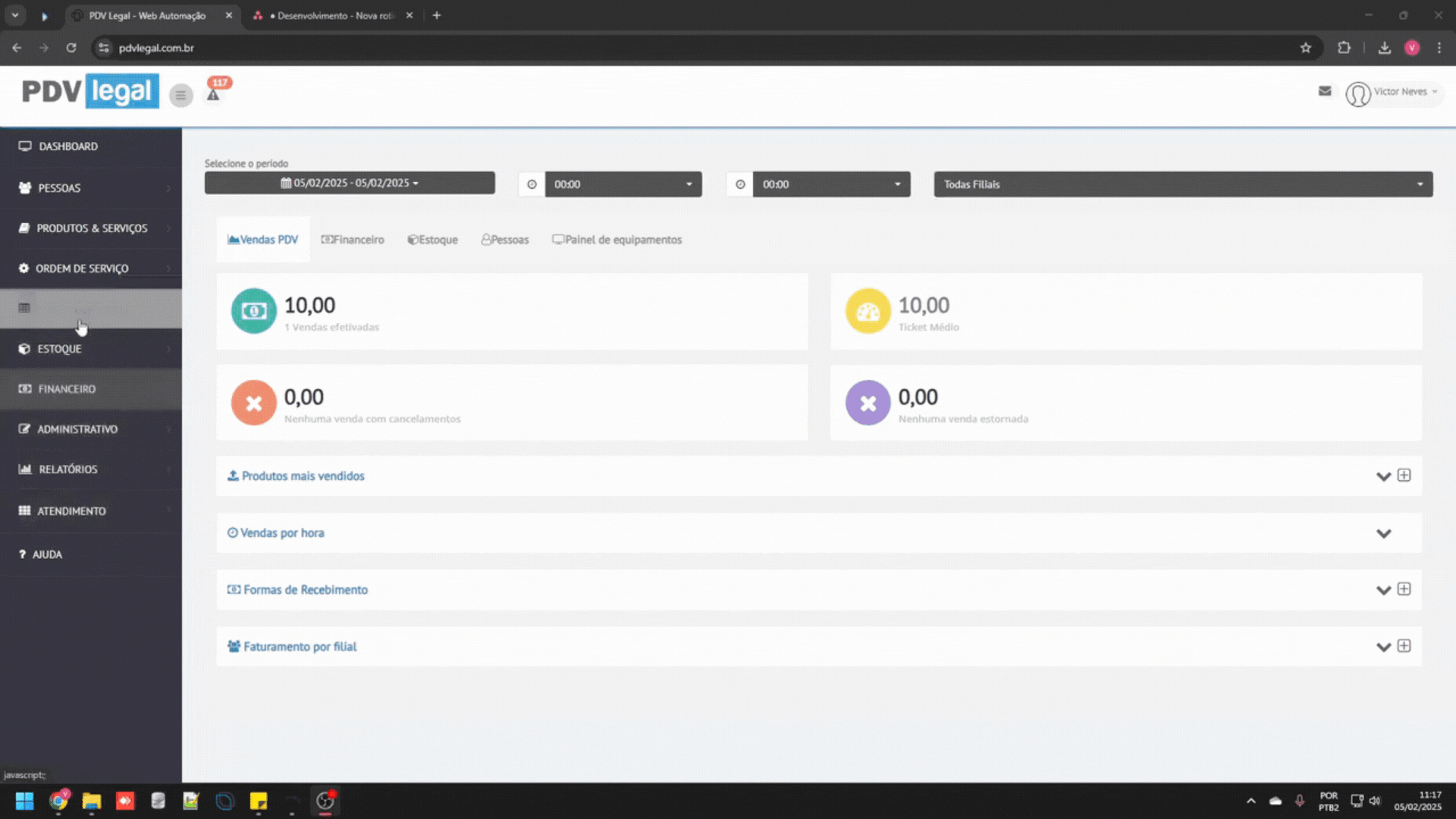Expand the Formas de Recebimento chevron
This screenshot has width=1456, height=819.
[x=1382, y=590]
